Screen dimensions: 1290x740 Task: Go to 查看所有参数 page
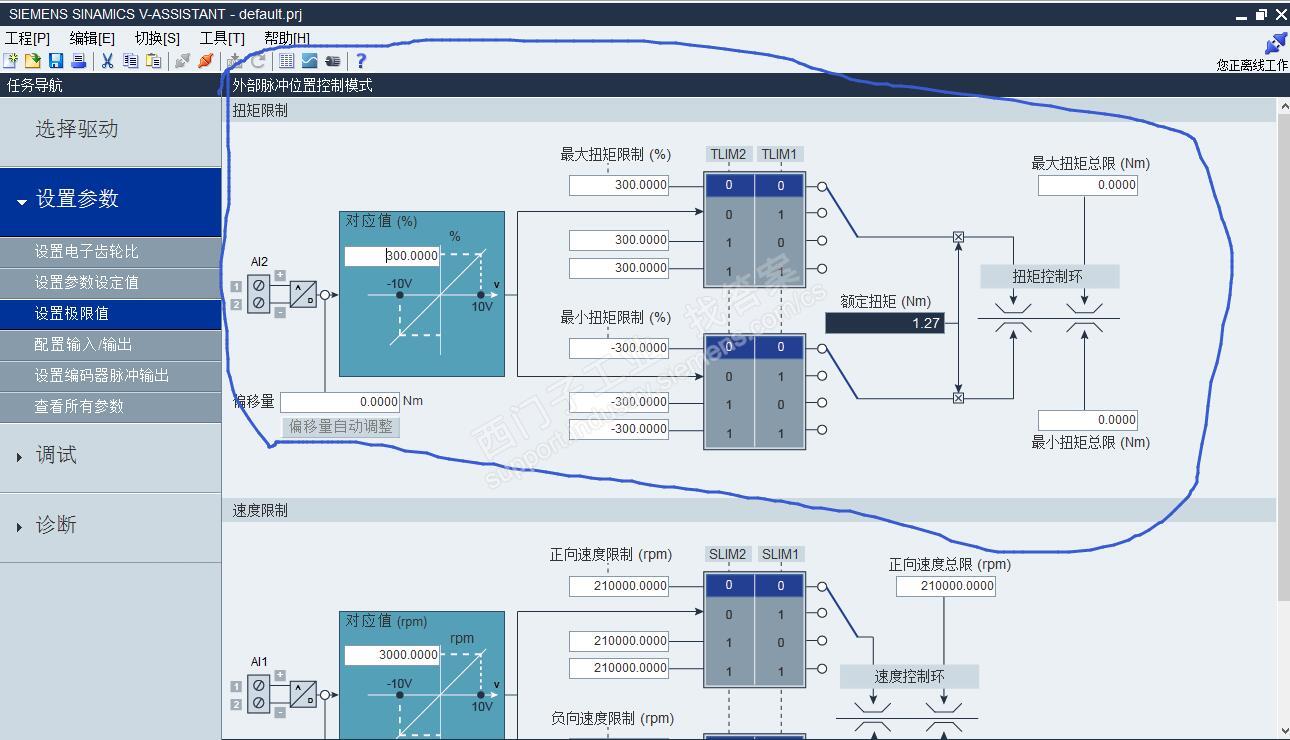(x=110, y=407)
